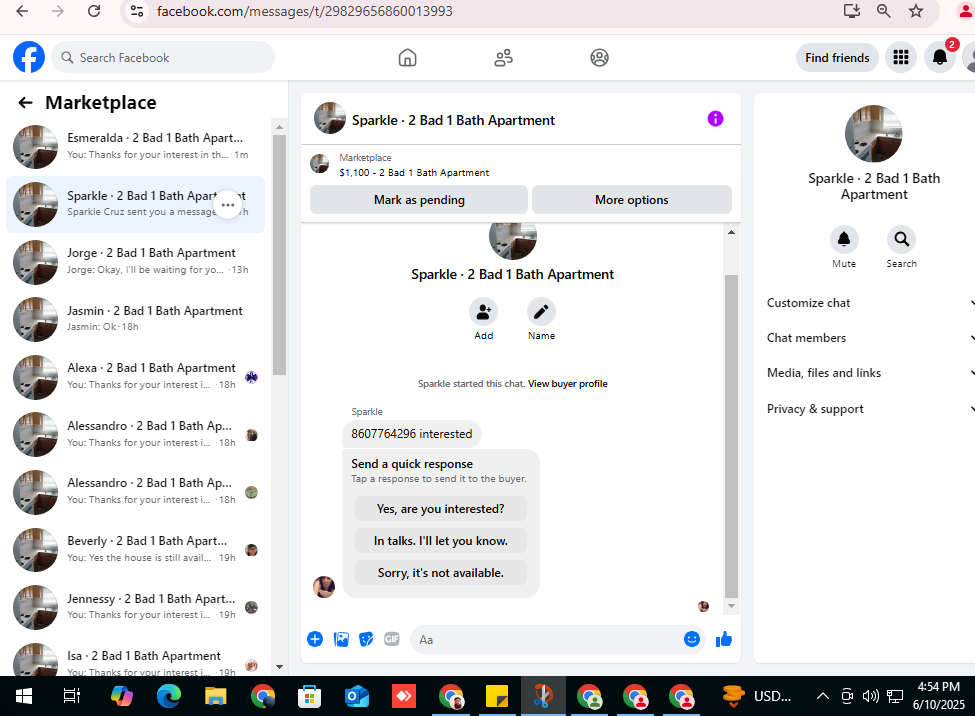The width and height of the screenshot is (975, 716).
Task: Send a thumbs-up like
Action: pos(724,639)
